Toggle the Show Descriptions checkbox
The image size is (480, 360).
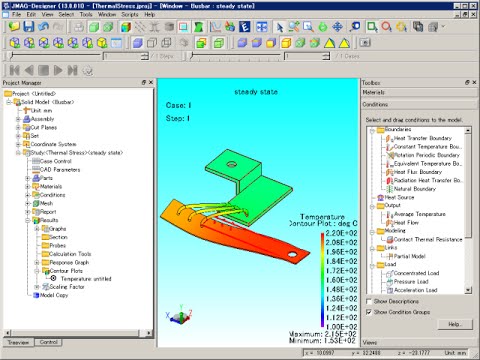click(369, 301)
